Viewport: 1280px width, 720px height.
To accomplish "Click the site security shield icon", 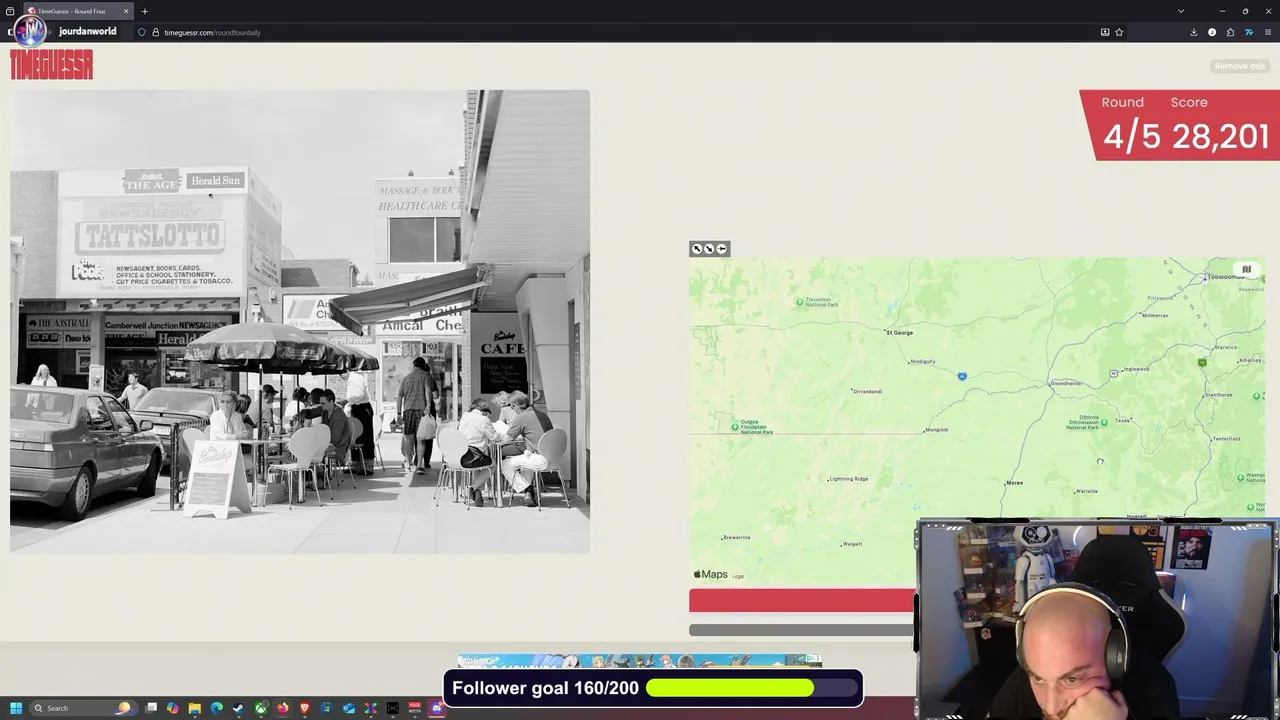I will [x=142, y=32].
